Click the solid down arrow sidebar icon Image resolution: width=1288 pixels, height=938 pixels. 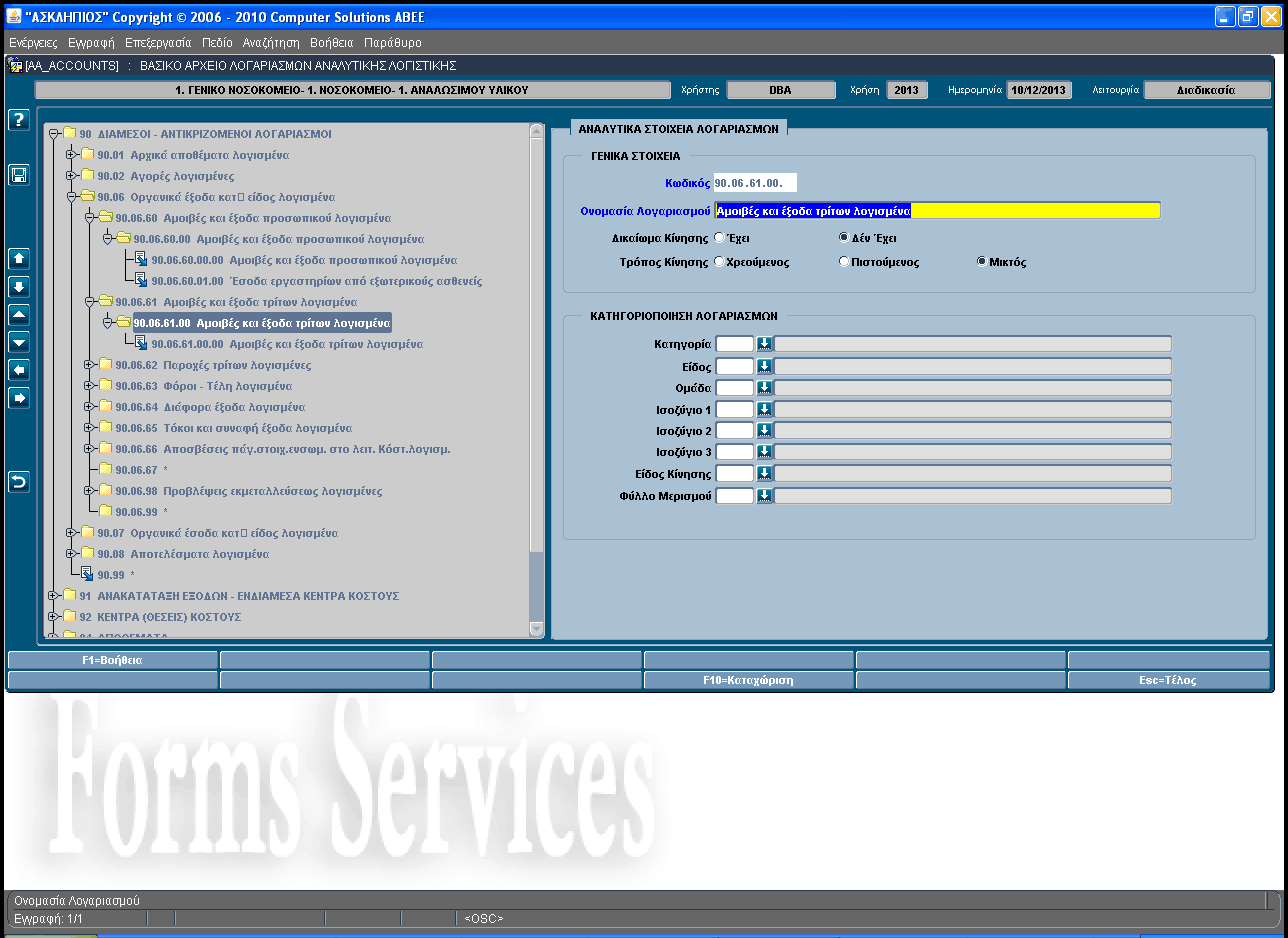click(x=18, y=287)
